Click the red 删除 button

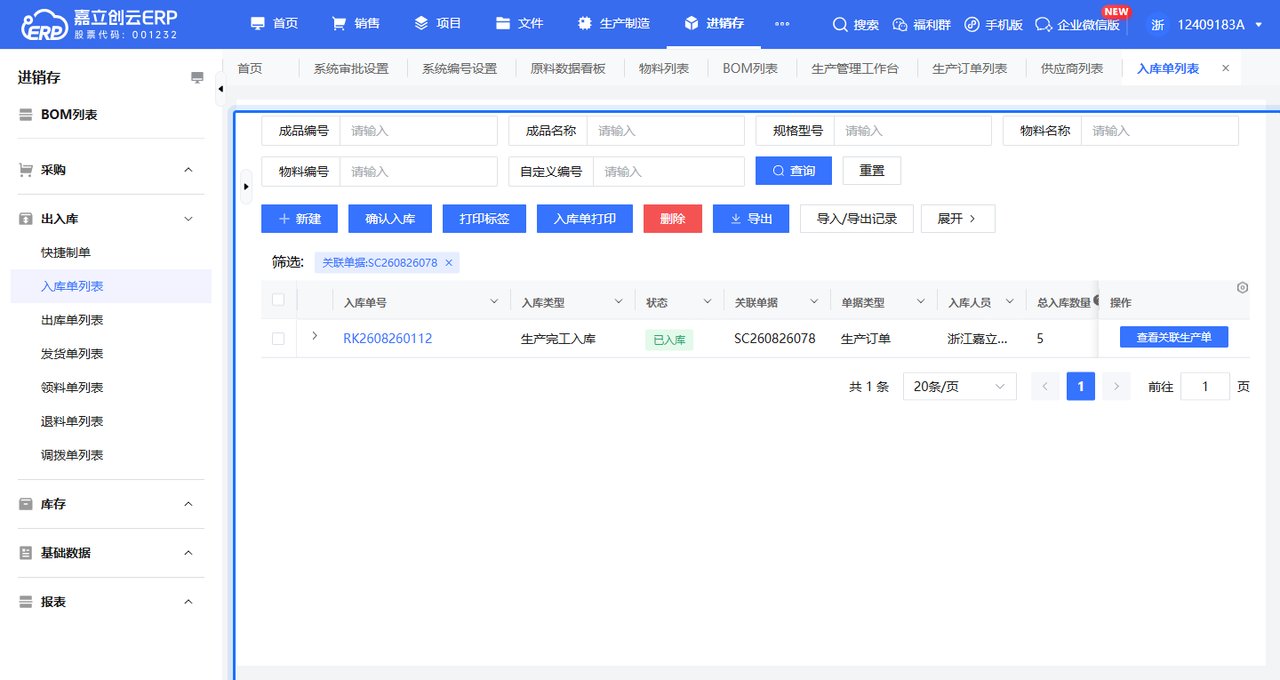click(673, 219)
